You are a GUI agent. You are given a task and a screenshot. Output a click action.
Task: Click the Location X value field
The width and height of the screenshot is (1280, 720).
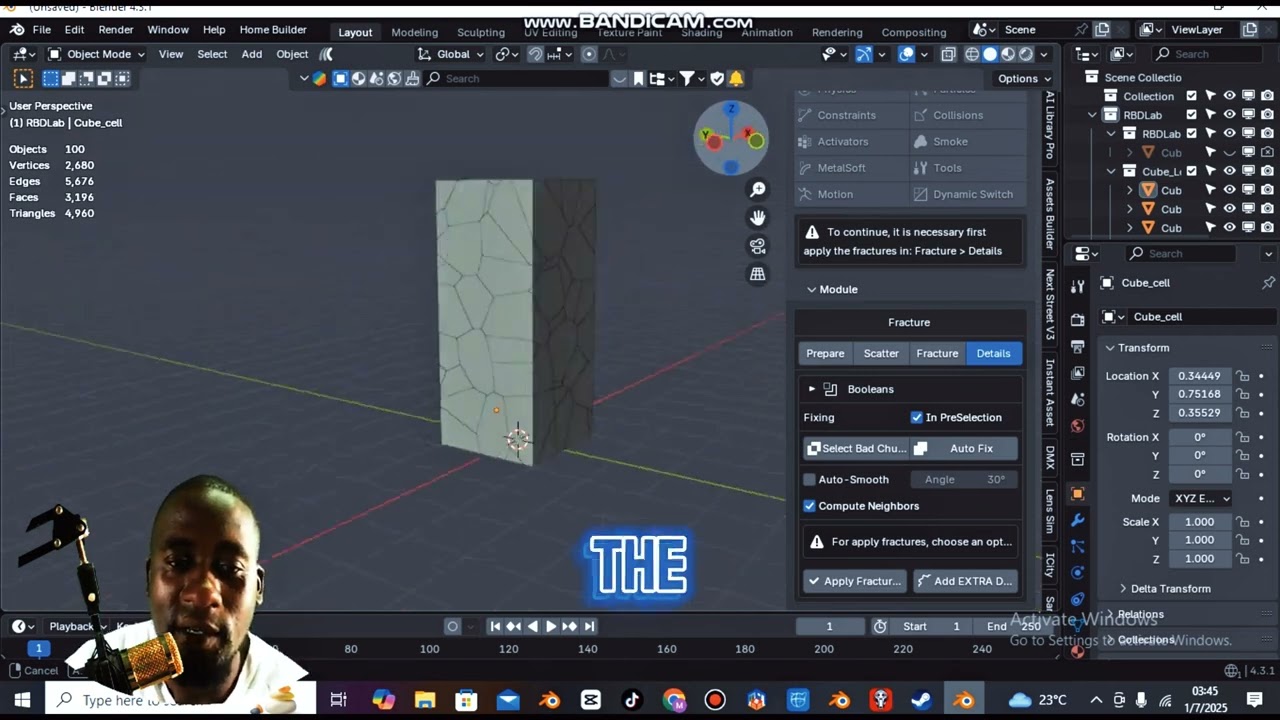[1199, 376]
